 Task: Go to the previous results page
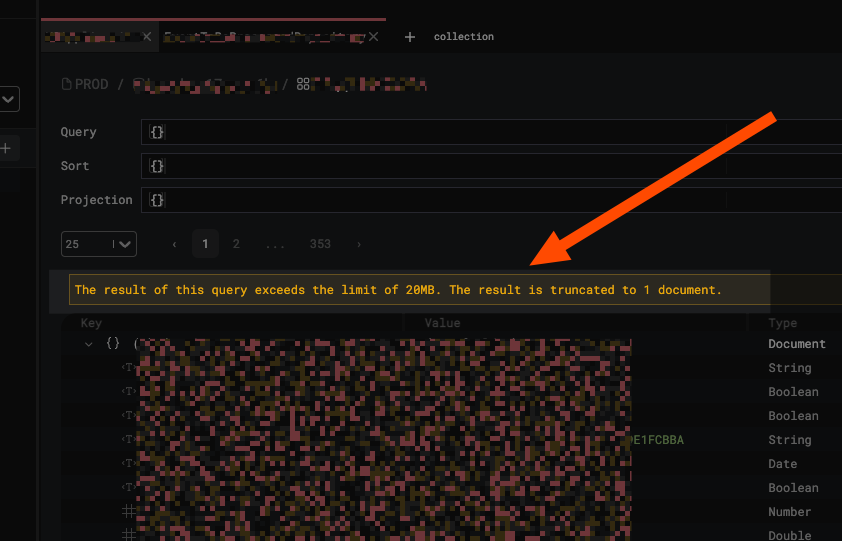point(174,244)
